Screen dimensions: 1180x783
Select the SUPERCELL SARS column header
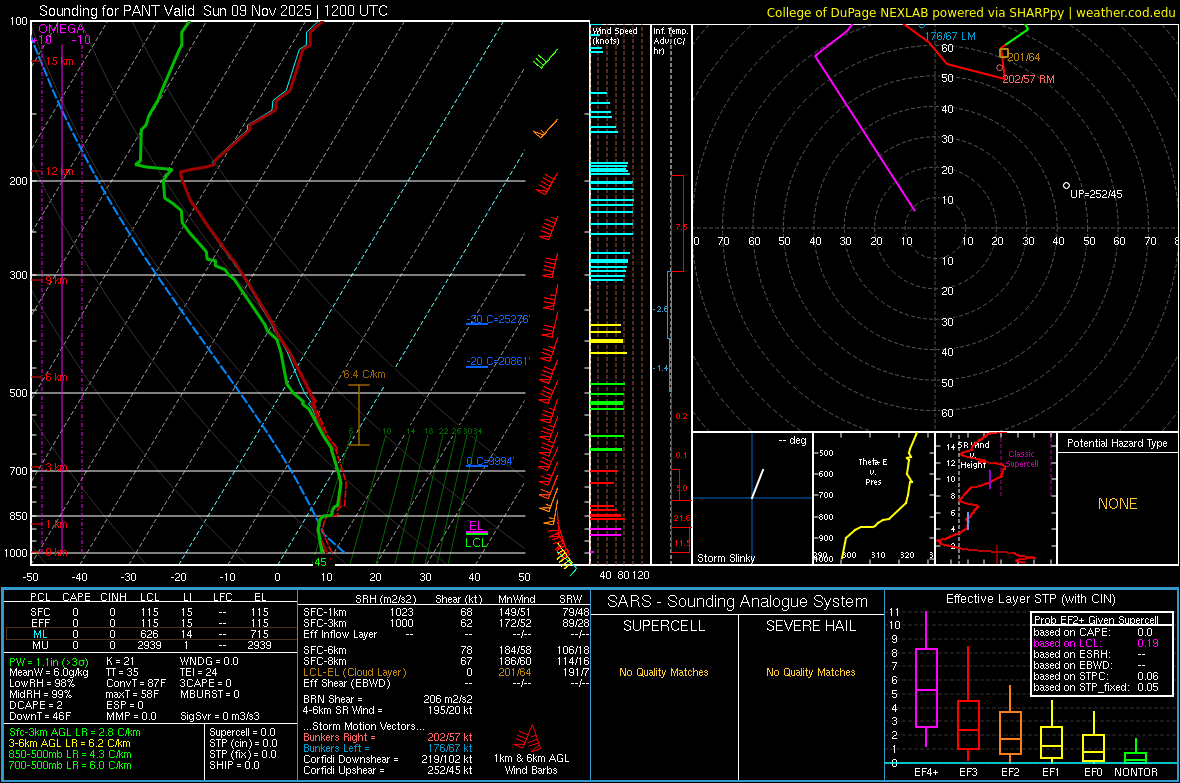pos(664,626)
